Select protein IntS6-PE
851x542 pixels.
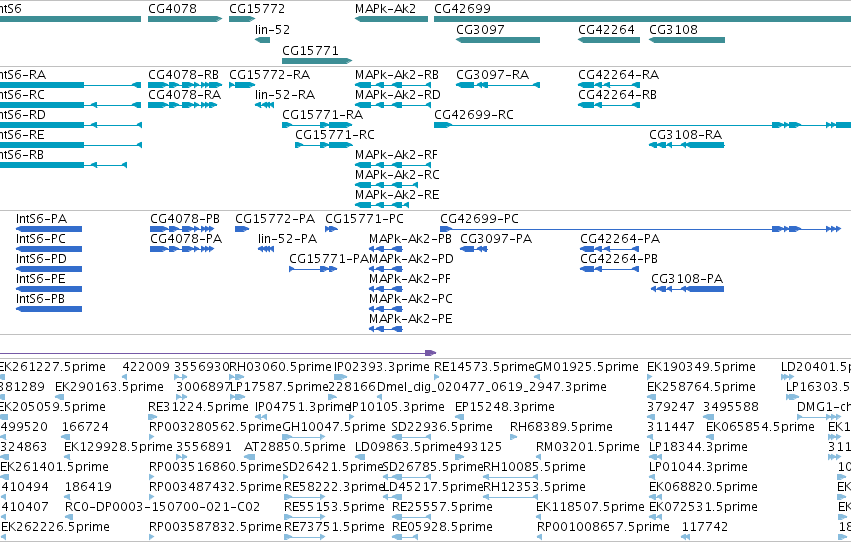(41, 279)
